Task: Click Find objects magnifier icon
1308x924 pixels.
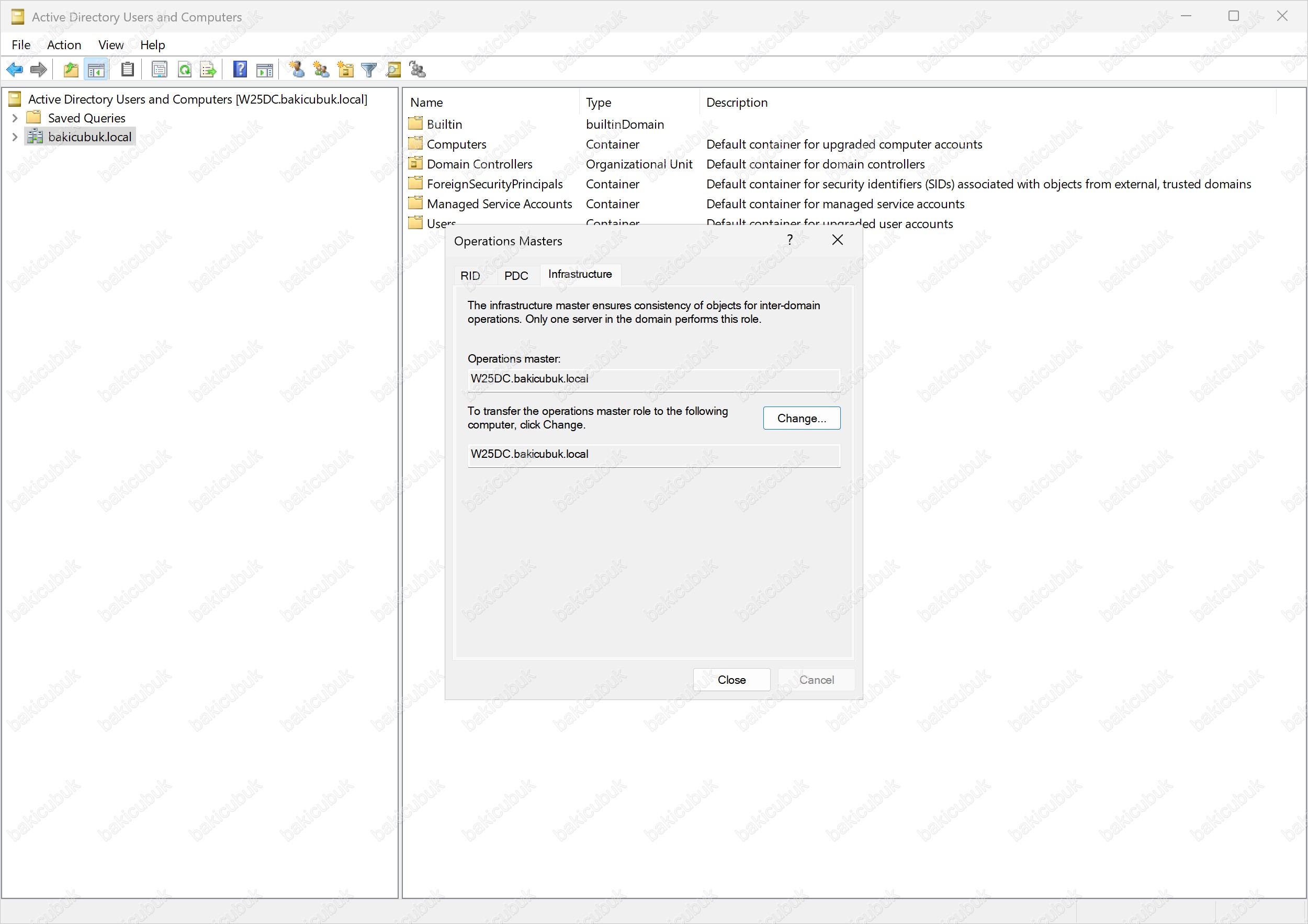Action: point(393,70)
